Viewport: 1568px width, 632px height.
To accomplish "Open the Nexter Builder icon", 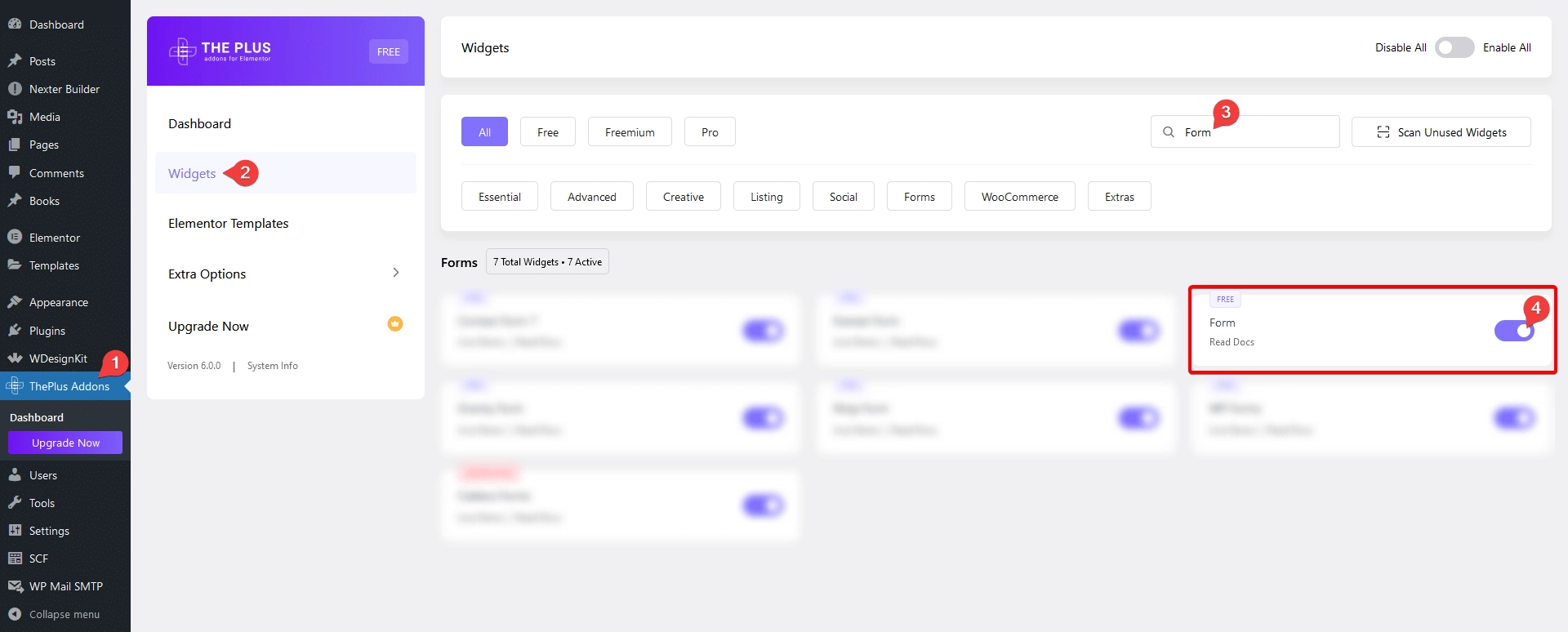I will (15, 89).
